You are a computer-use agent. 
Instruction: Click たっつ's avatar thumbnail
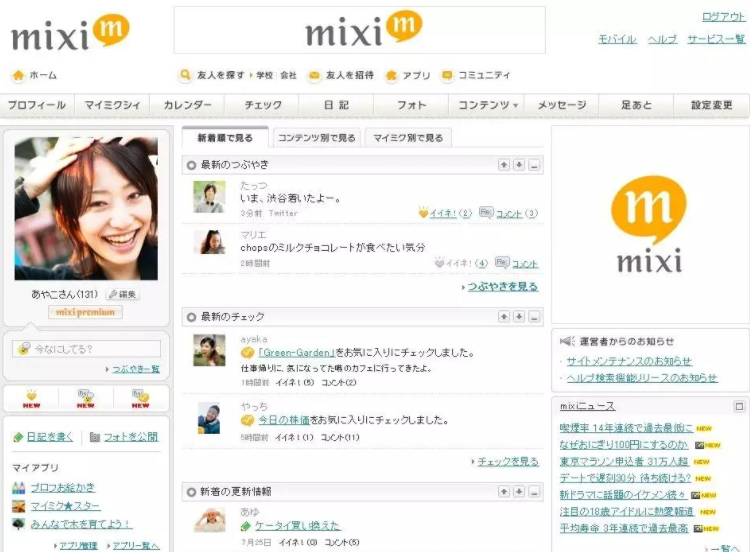pyautogui.click(x=209, y=197)
